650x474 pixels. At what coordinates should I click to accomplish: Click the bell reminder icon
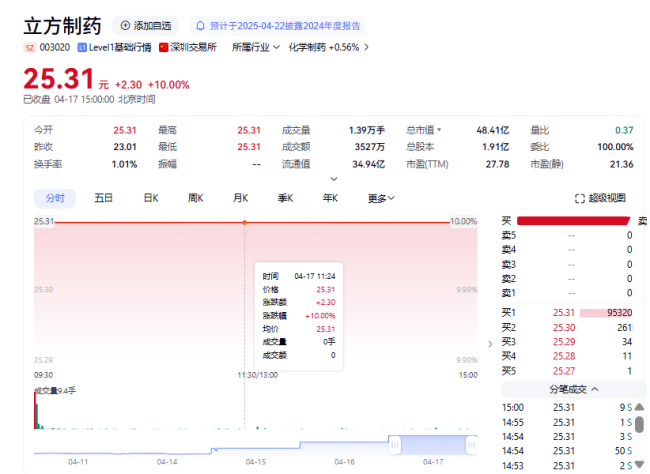tap(200, 26)
